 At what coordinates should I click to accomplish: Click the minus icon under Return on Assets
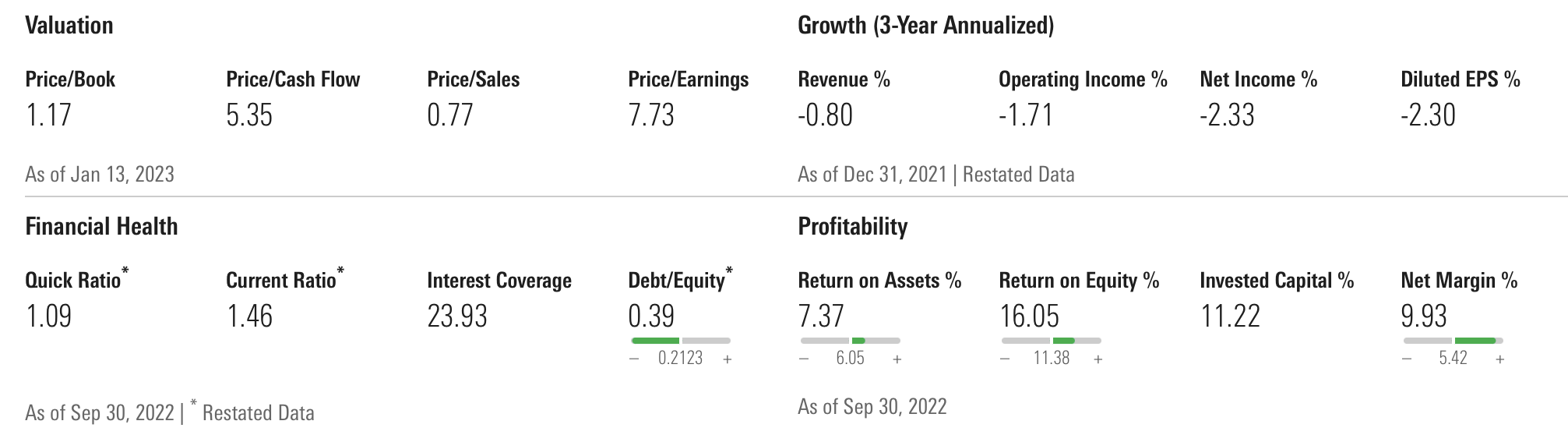coord(804,359)
